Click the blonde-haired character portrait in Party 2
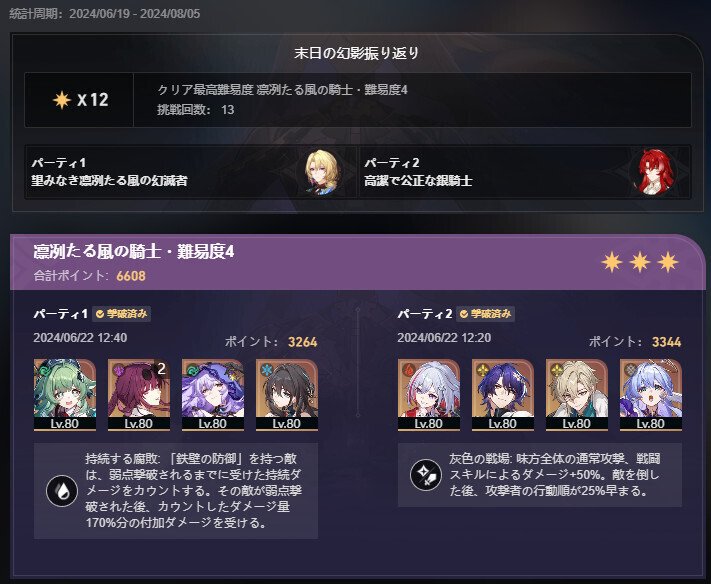The width and height of the screenshot is (711, 584). (576, 394)
